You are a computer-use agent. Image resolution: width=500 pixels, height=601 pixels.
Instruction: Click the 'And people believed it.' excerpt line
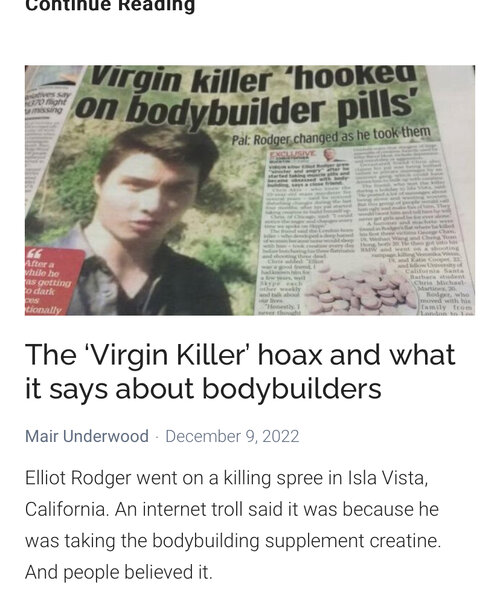pos(118,572)
